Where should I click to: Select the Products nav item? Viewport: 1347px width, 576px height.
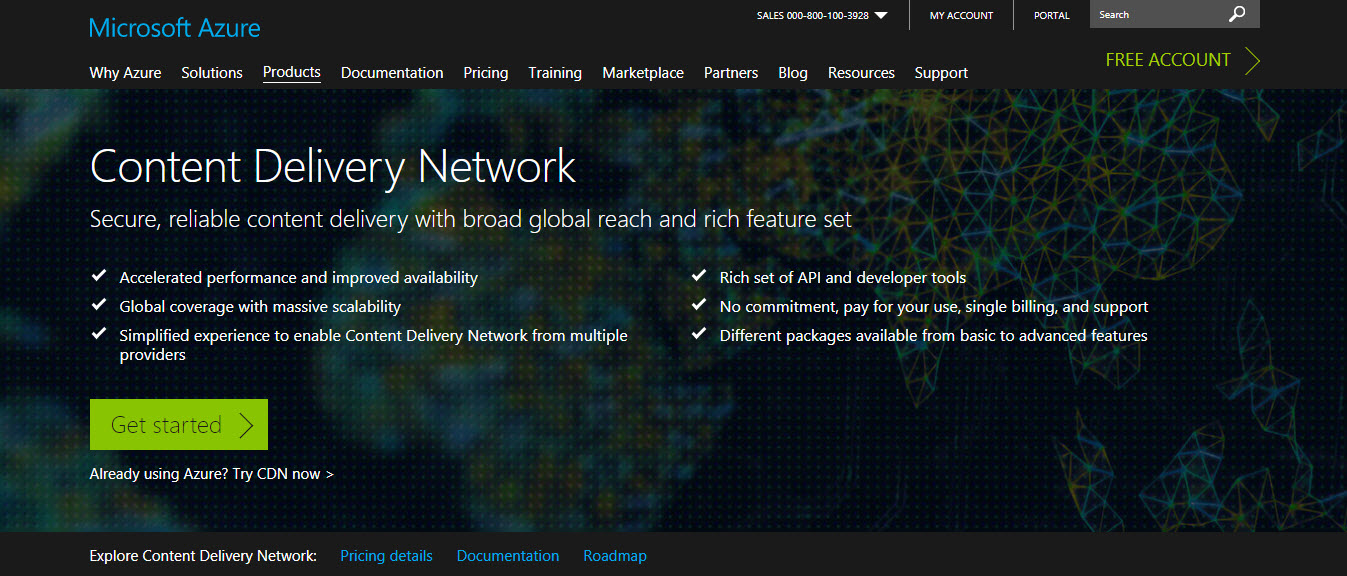tap(292, 72)
